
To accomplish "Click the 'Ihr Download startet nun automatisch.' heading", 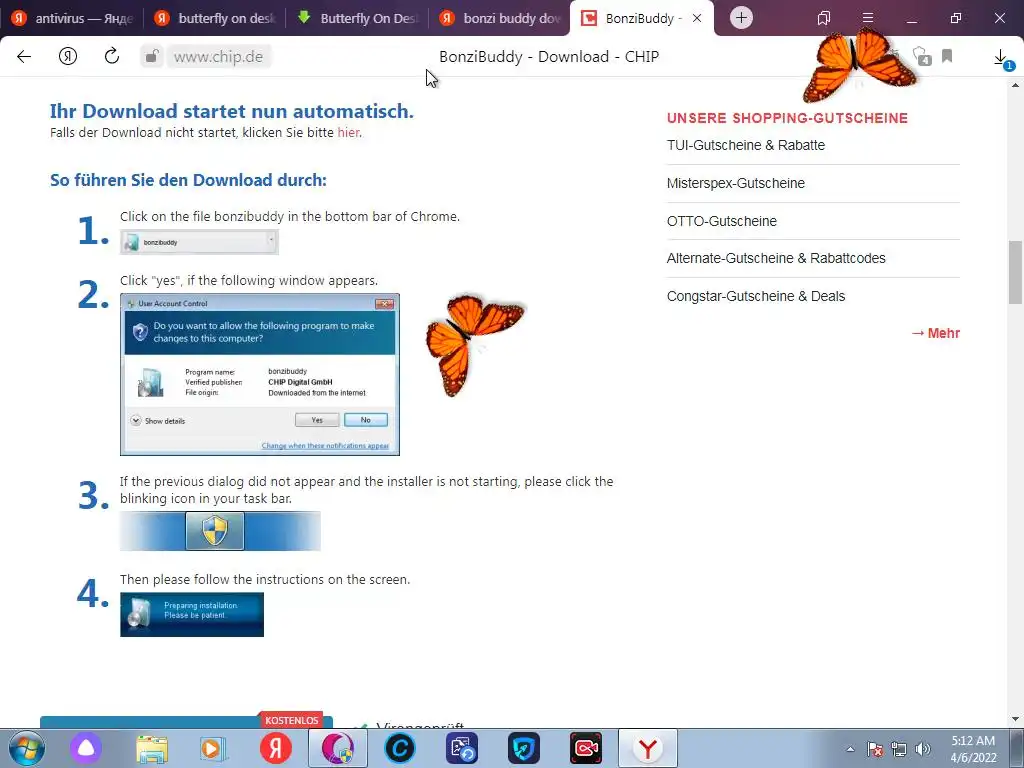I will [x=232, y=111].
